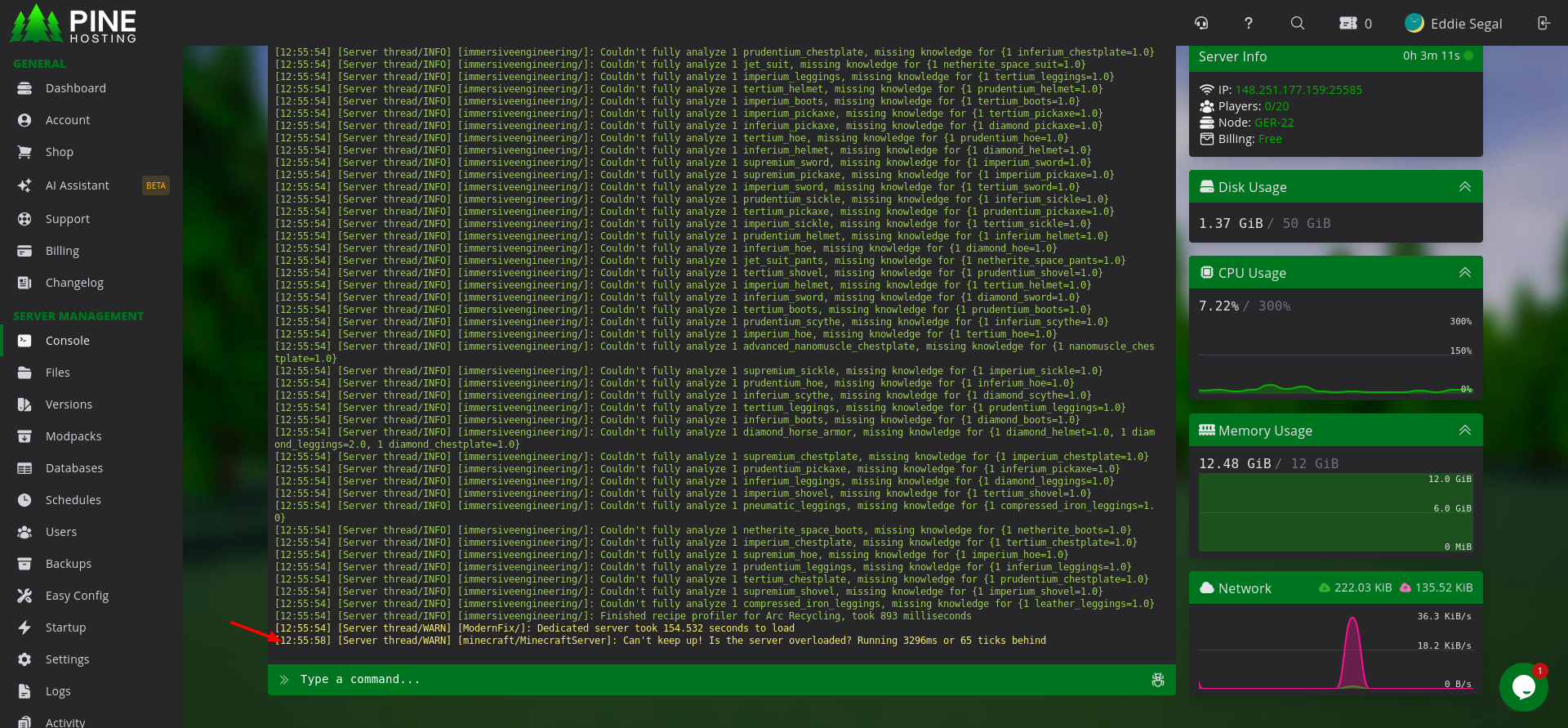Open the Eddie Segal profile
The image size is (1568, 728).
click(1454, 24)
